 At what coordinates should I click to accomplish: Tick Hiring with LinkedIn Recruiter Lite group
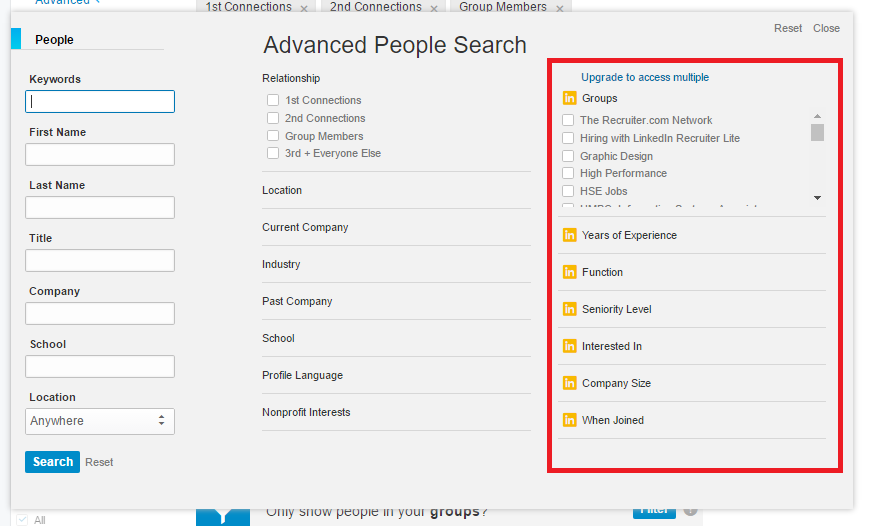click(568, 138)
